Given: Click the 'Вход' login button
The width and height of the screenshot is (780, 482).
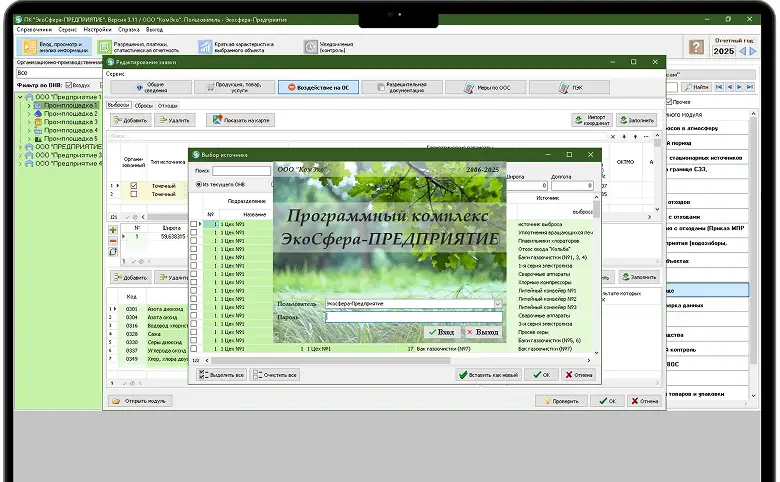Looking at the screenshot, I should click(440, 332).
